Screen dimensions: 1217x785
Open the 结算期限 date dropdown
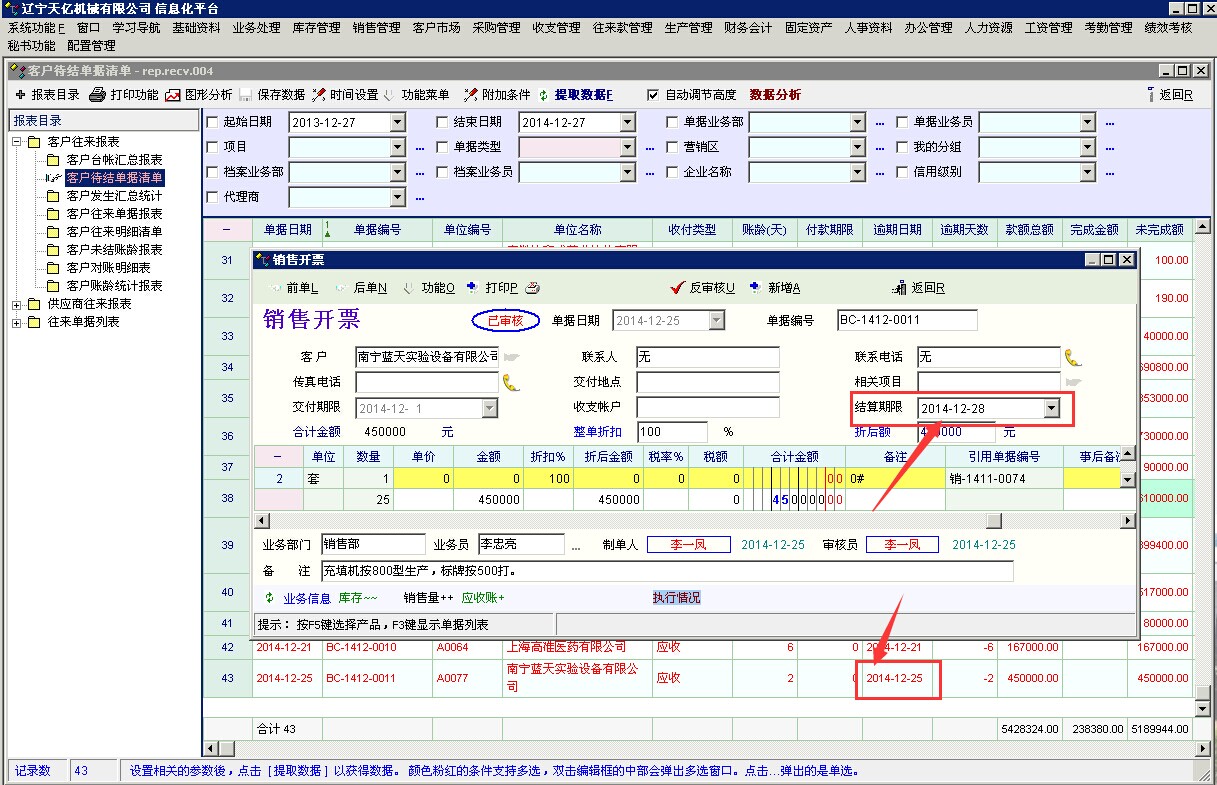coord(1051,408)
